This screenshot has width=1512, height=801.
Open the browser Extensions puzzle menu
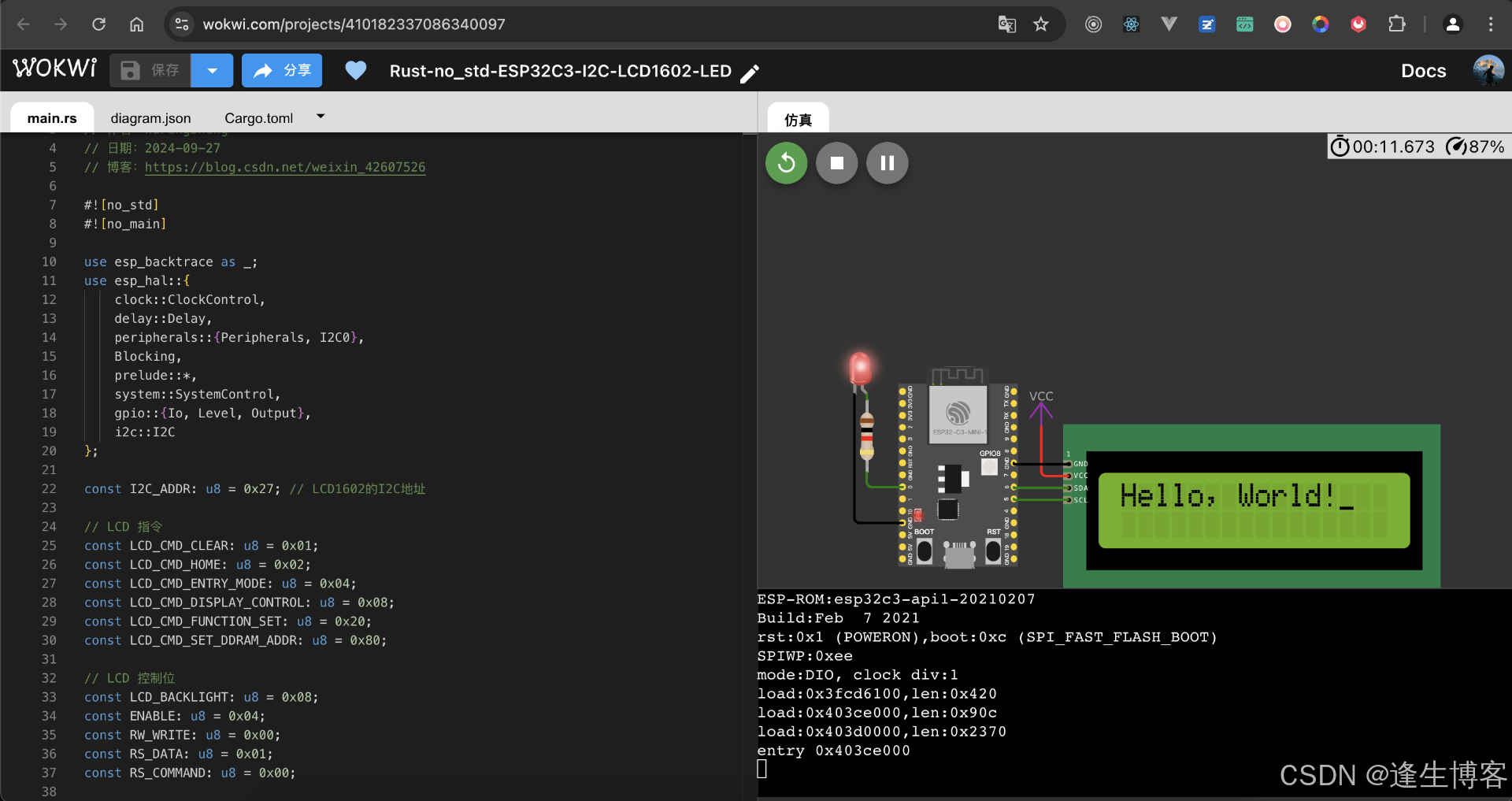click(1396, 24)
